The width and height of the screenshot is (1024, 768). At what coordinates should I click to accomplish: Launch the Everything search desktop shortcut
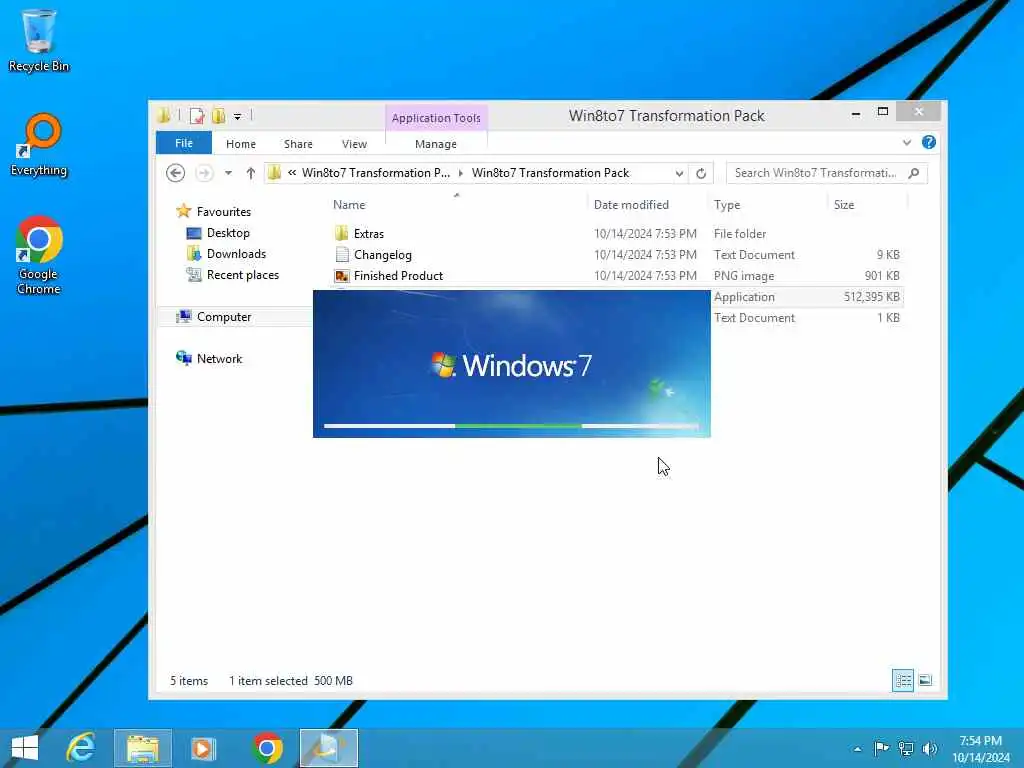click(39, 145)
